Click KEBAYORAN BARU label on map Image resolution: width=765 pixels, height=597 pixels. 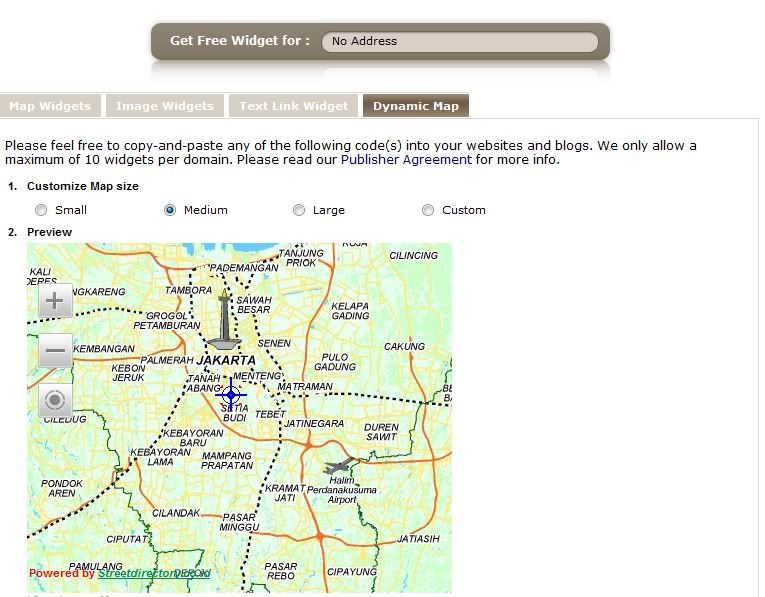tap(193, 438)
